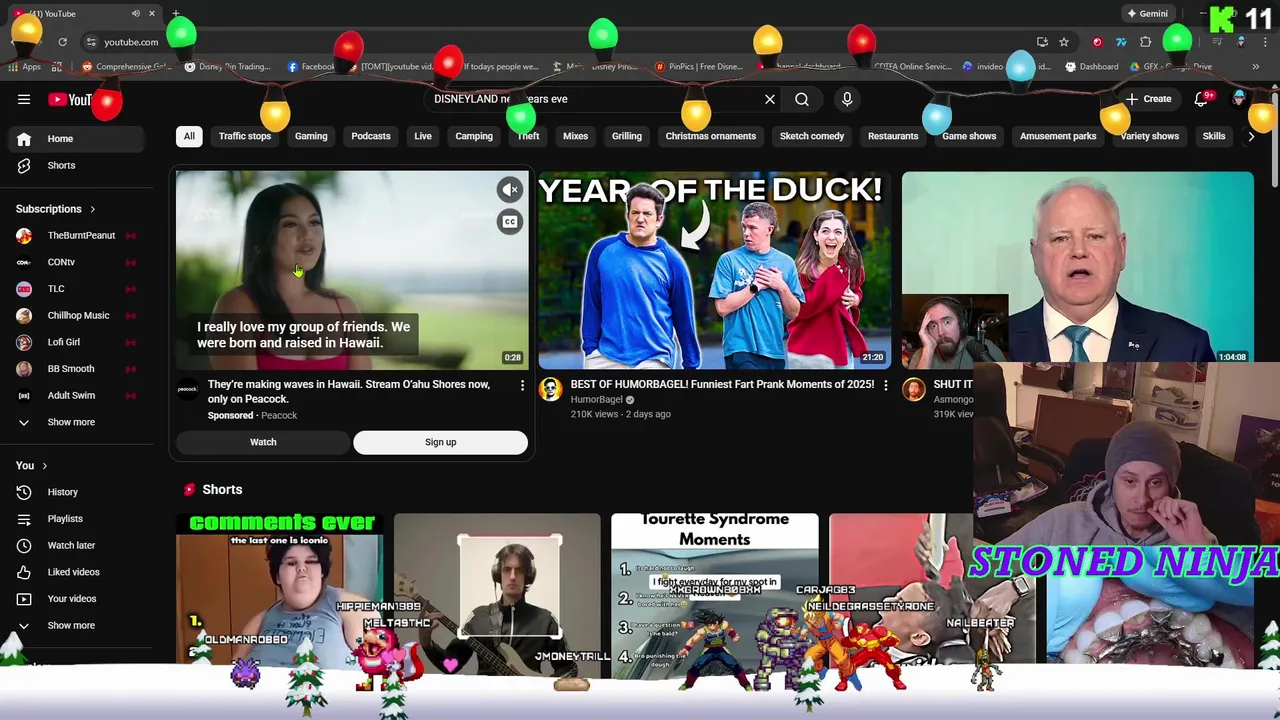The image size is (1280, 720).
Task: Open TheBurntPeanut subscription channel
Action: tap(77, 236)
